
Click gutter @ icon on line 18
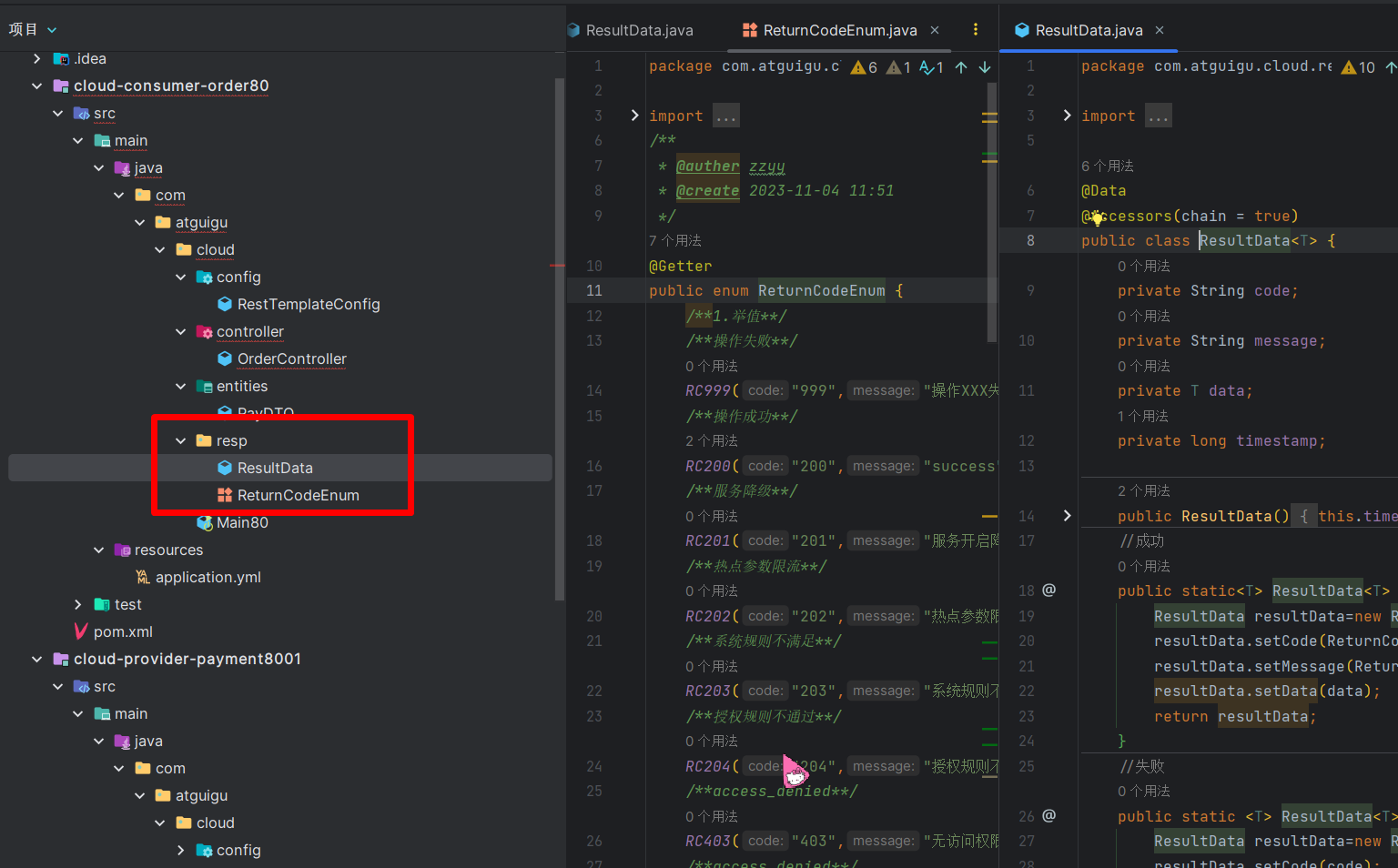1048,590
